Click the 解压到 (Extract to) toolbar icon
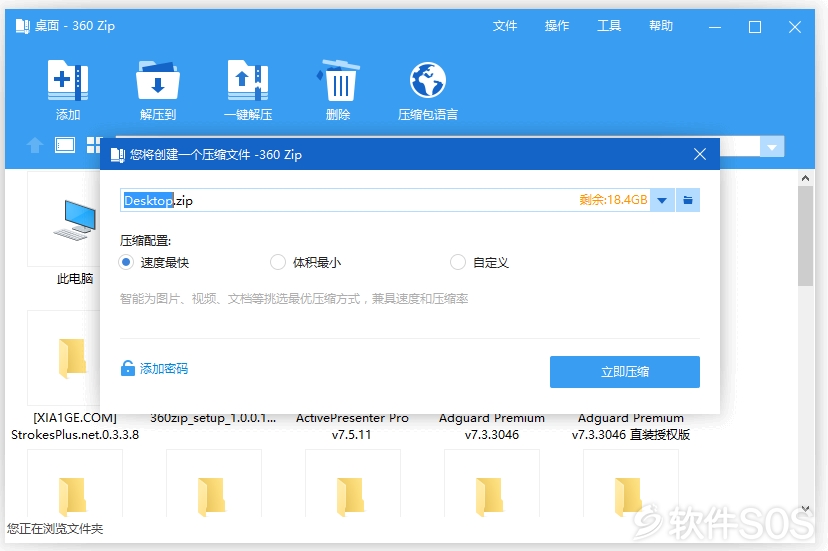This screenshot has width=828, height=551. point(157,80)
